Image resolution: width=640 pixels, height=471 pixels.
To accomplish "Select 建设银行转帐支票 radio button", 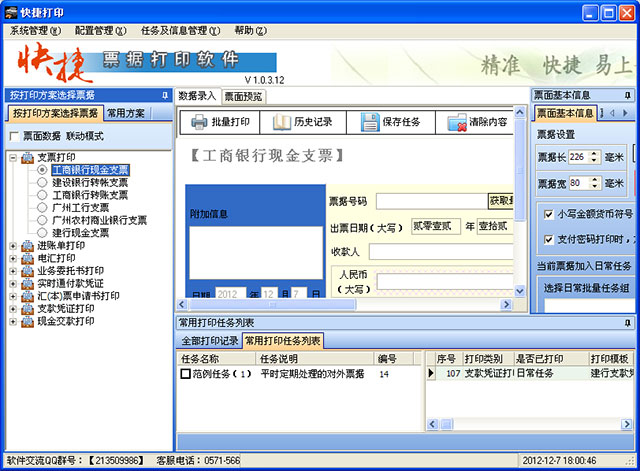I will pyautogui.click(x=42, y=182).
